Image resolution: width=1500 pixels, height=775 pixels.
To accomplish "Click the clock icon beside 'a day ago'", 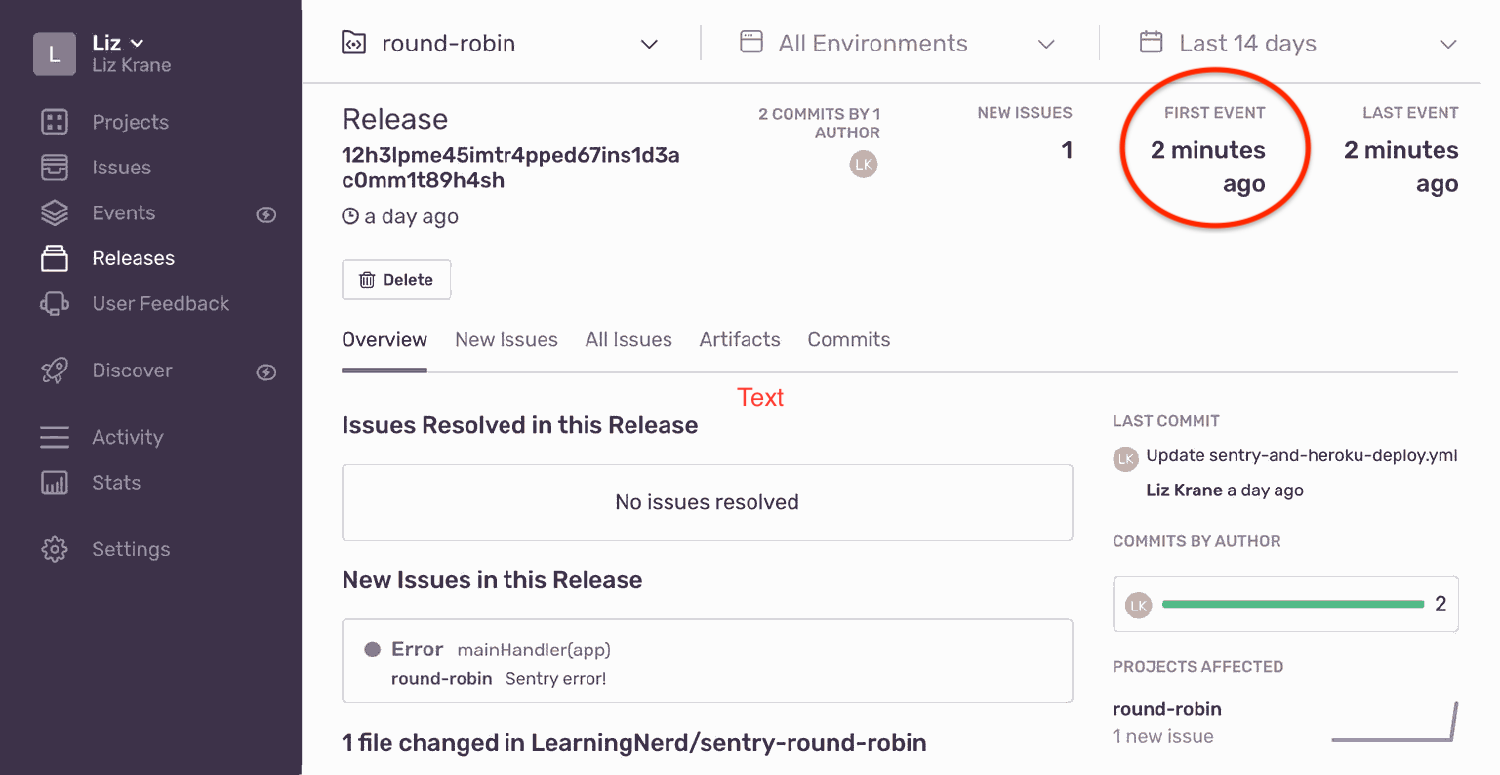I will [x=350, y=216].
